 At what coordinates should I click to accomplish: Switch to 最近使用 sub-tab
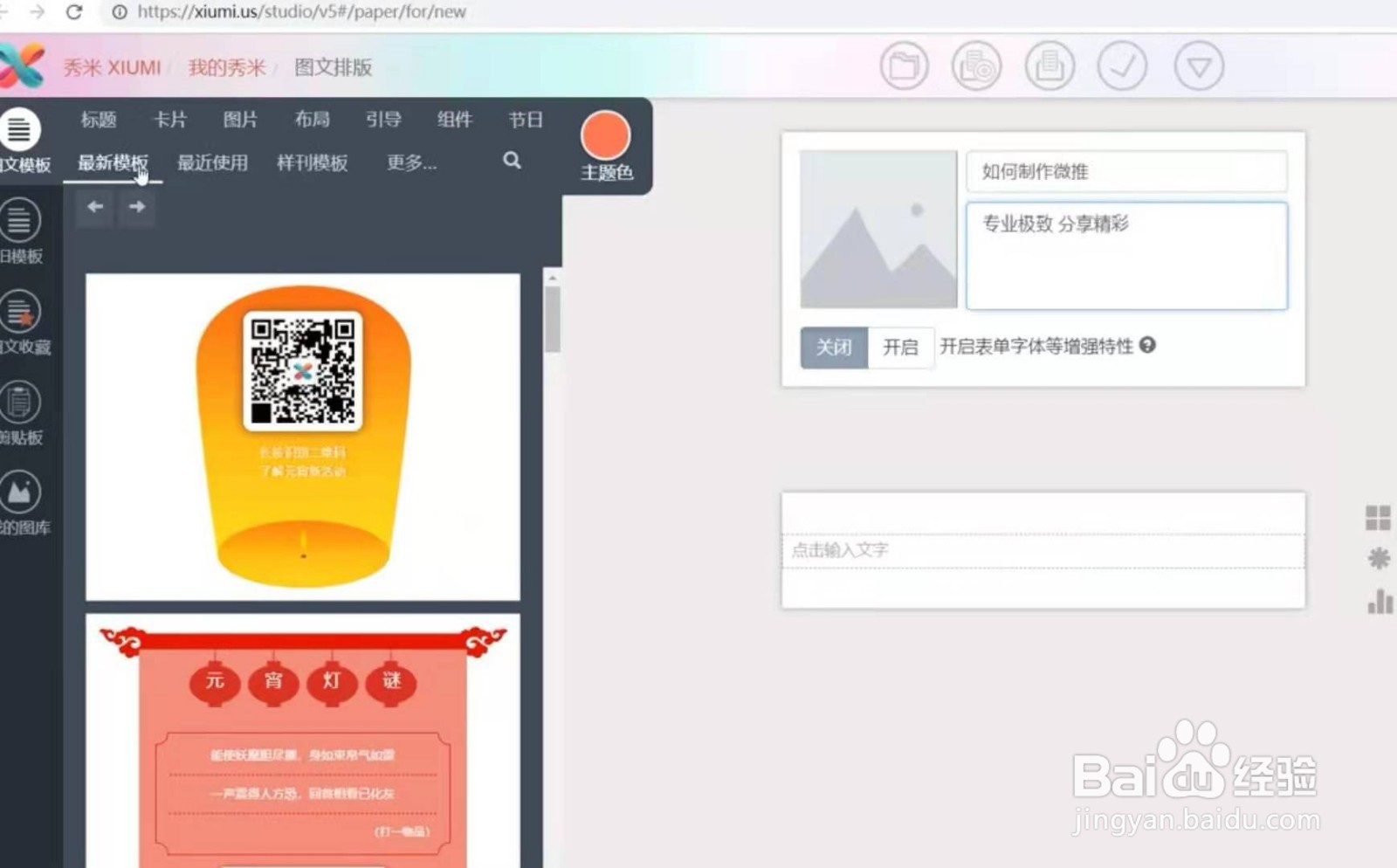[x=212, y=162]
